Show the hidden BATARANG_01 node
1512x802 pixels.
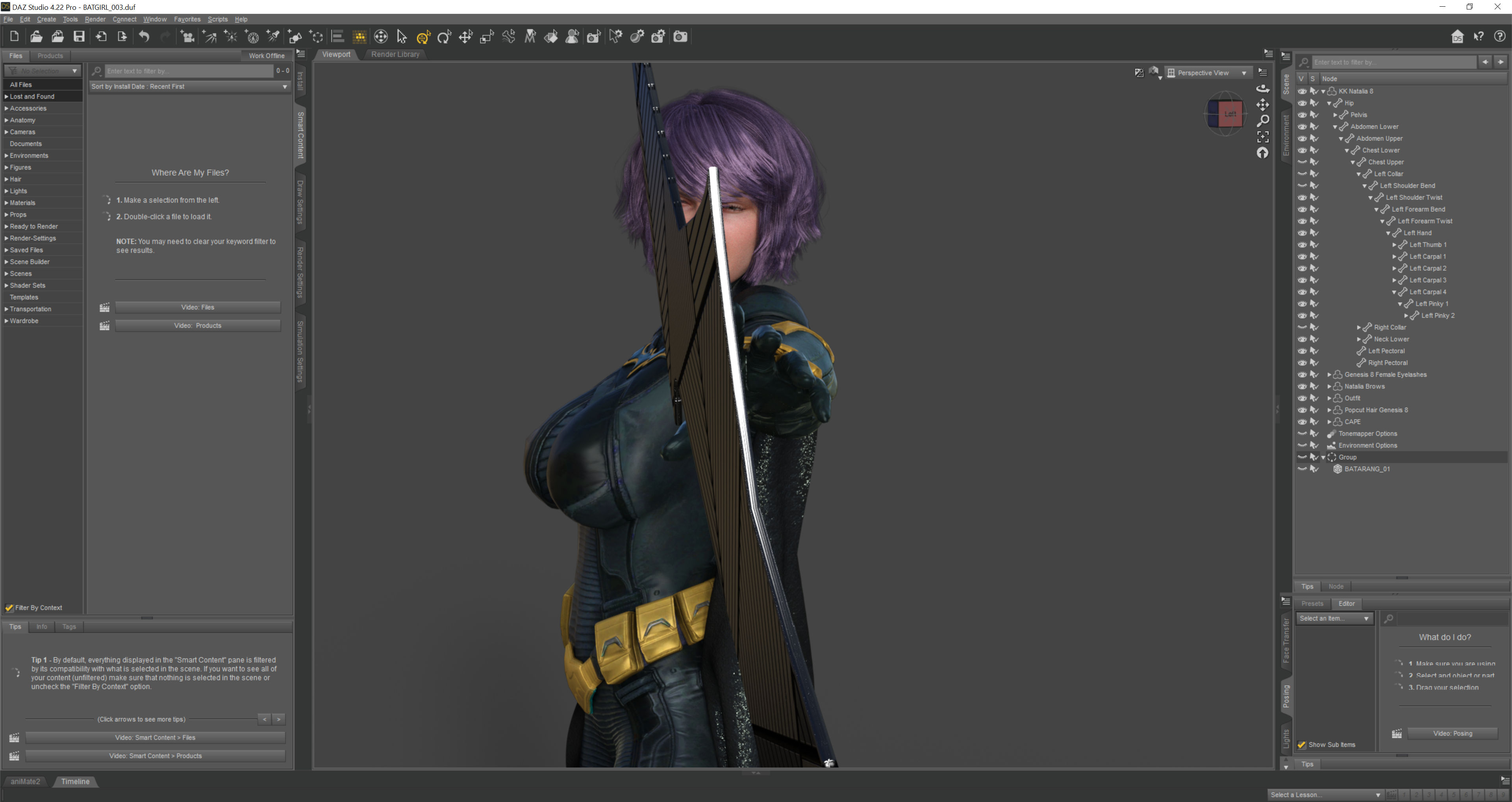(x=1302, y=469)
